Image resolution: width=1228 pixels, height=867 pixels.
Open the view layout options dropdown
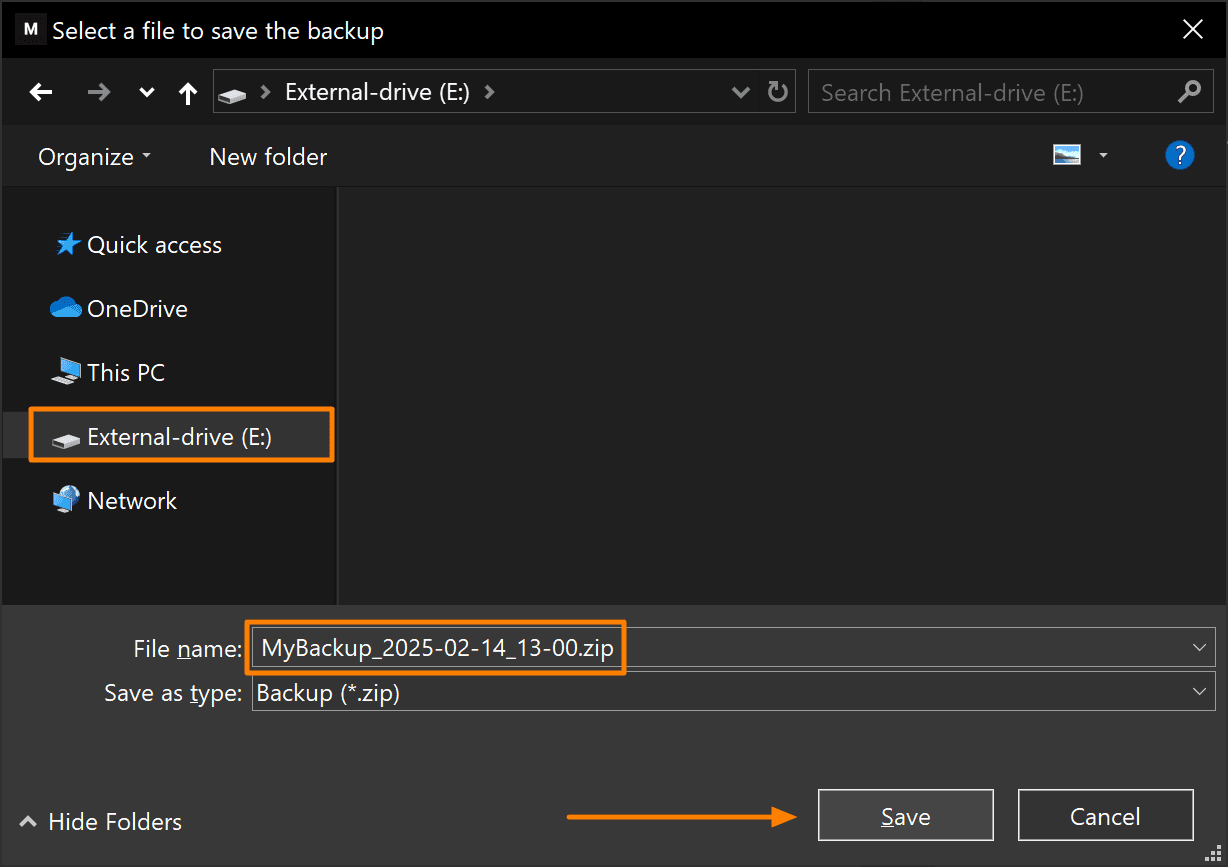[x=1103, y=155]
